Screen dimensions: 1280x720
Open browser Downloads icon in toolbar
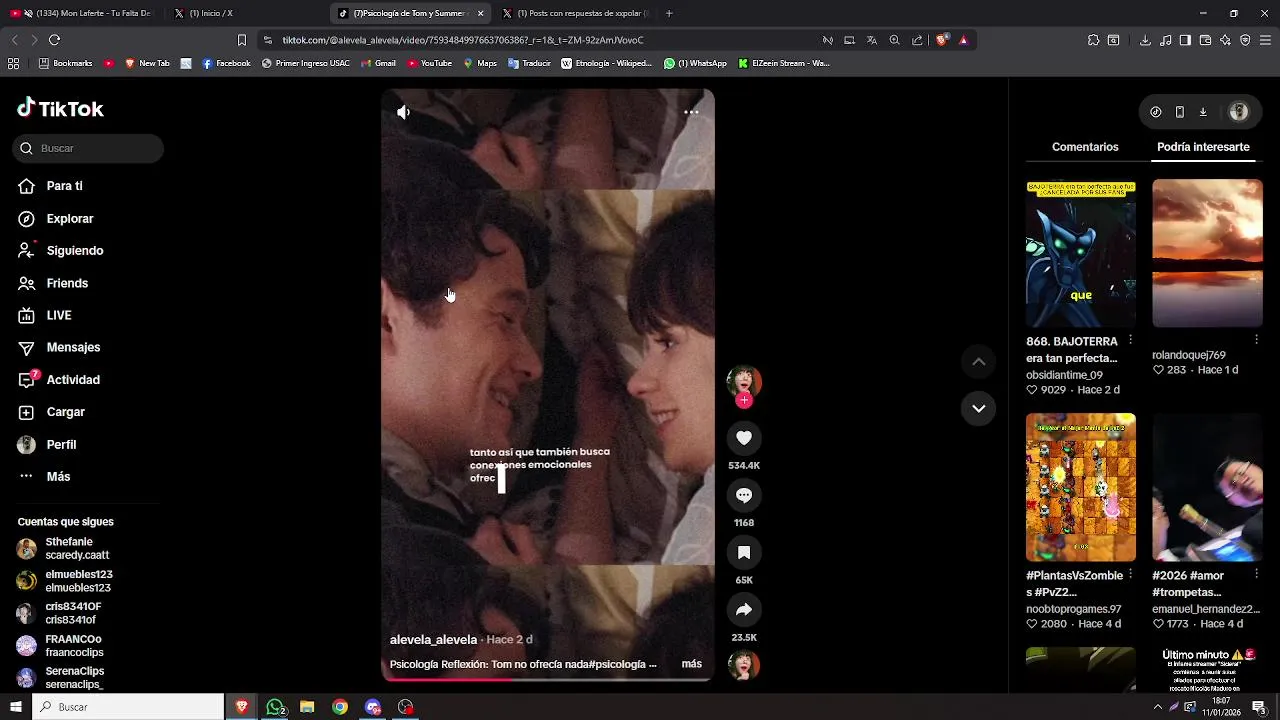pyautogui.click(x=1145, y=40)
